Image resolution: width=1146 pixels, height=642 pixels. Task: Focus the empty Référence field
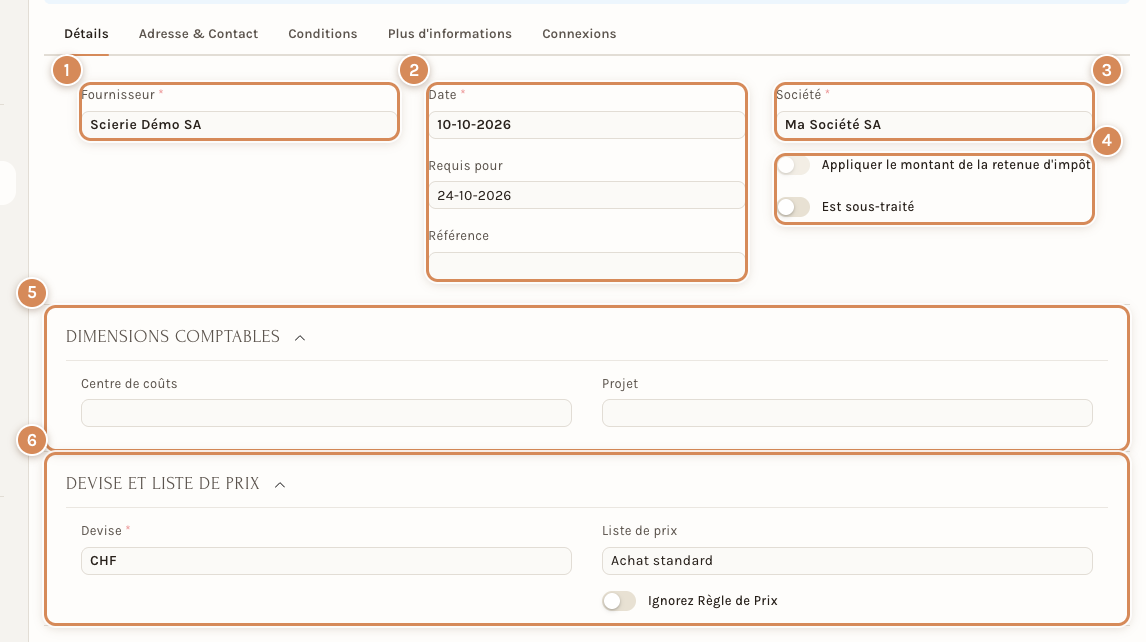coord(586,265)
